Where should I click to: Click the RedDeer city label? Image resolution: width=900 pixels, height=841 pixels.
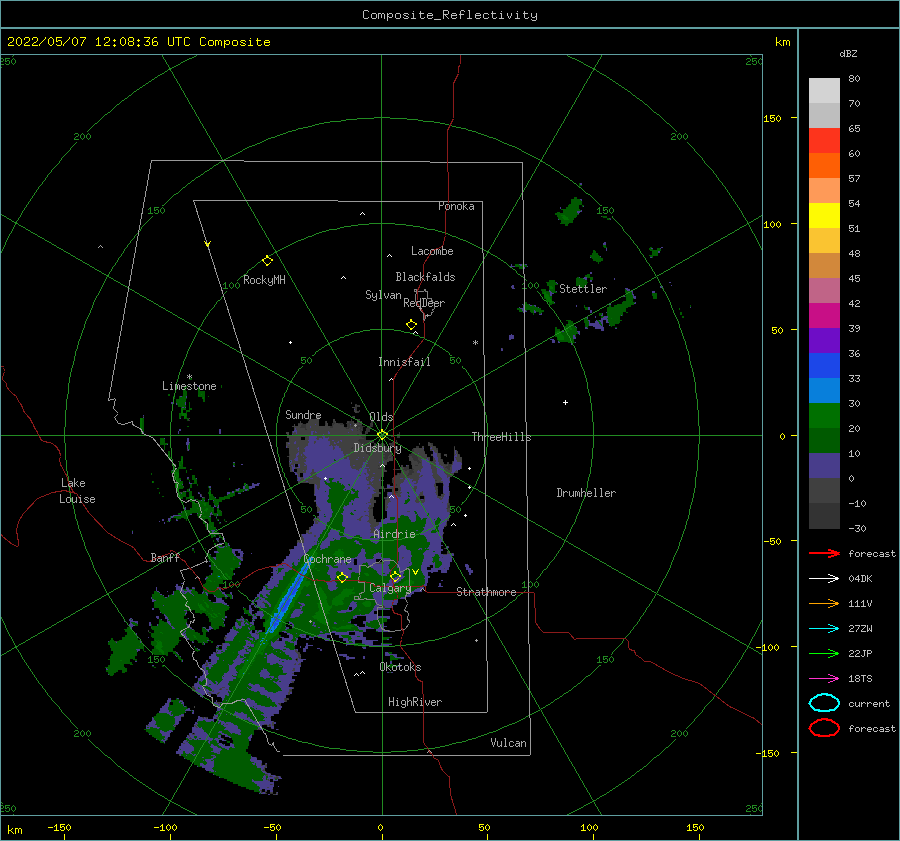(424, 303)
